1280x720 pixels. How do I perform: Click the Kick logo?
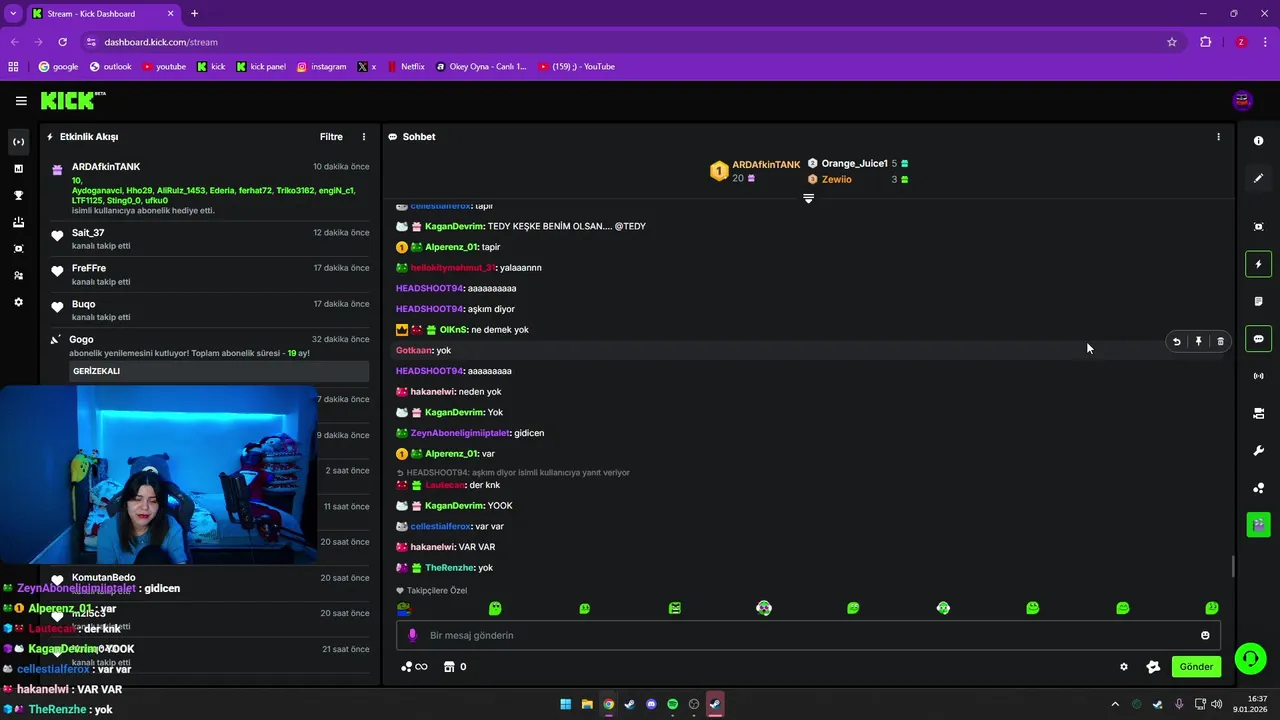click(x=73, y=100)
